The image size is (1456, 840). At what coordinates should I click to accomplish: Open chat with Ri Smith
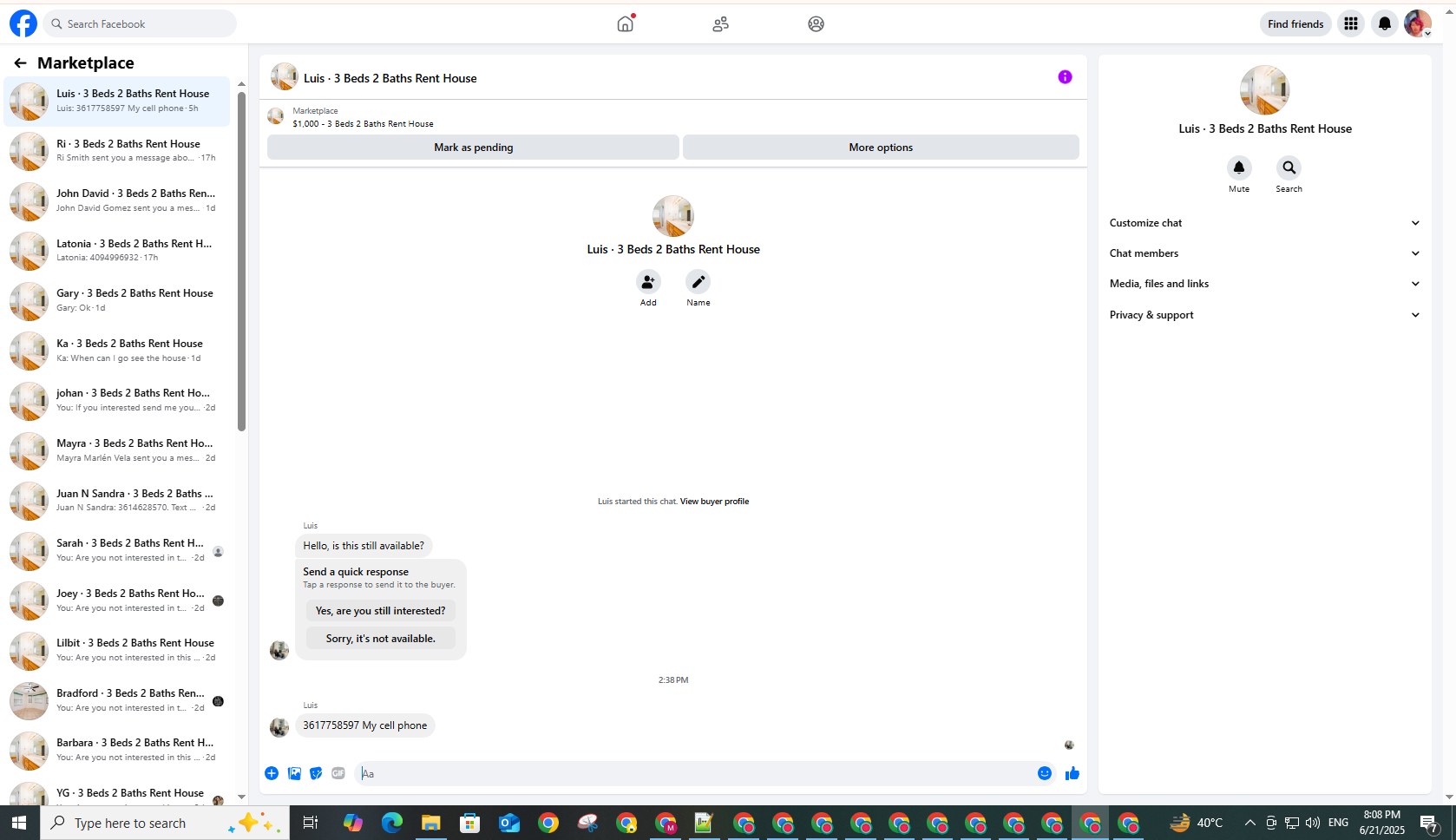tap(117, 151)
